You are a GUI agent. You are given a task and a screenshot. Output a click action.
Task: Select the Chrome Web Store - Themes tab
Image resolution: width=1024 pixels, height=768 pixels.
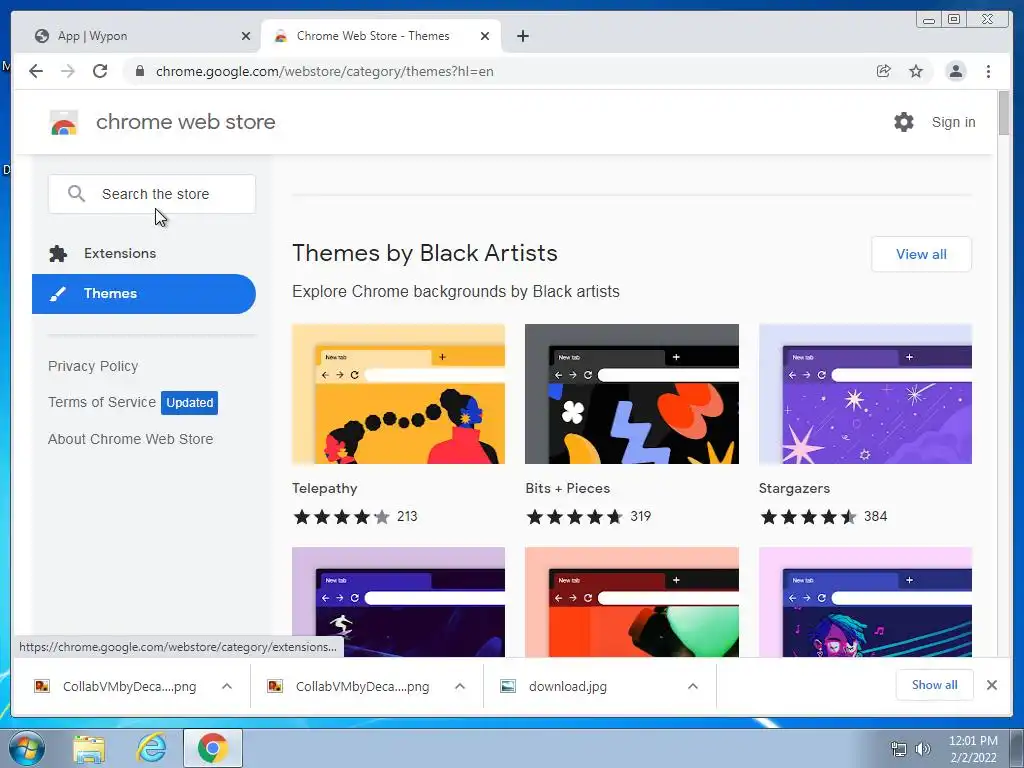click(381, 36)
